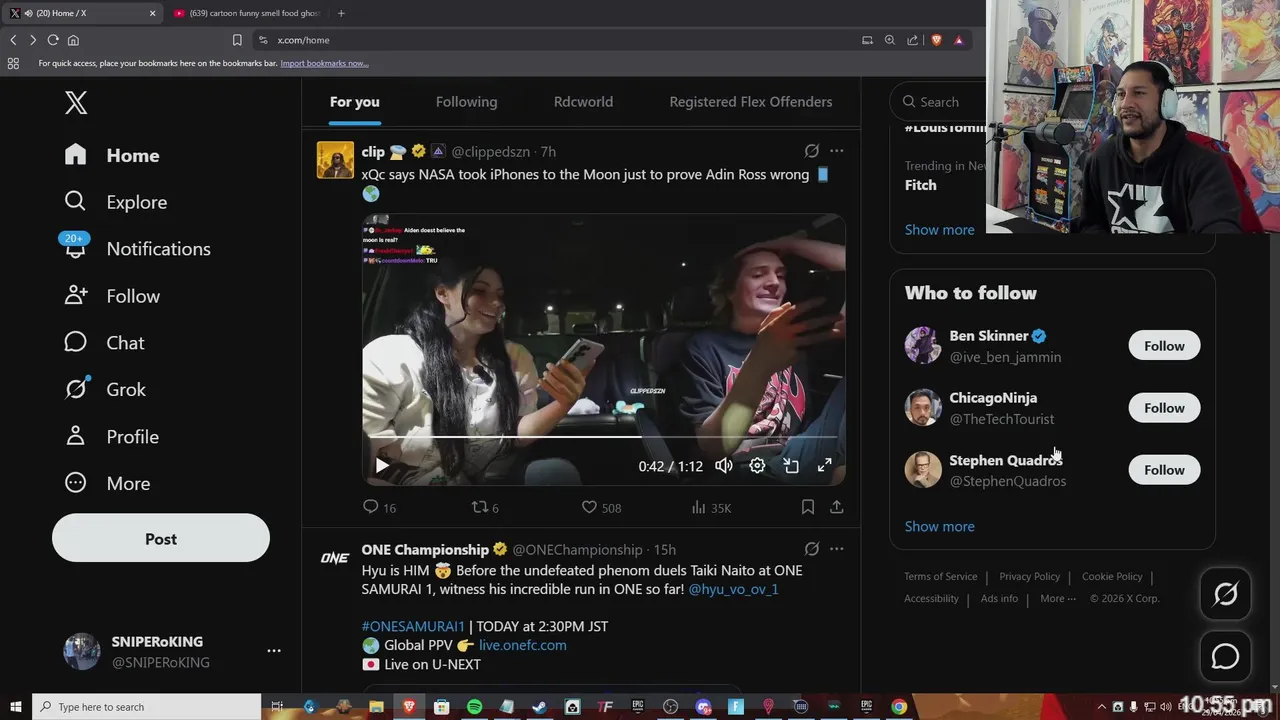Follow Ben Skinner
Viewport: 1280px width, 720px height.
tap(1164, 346)
